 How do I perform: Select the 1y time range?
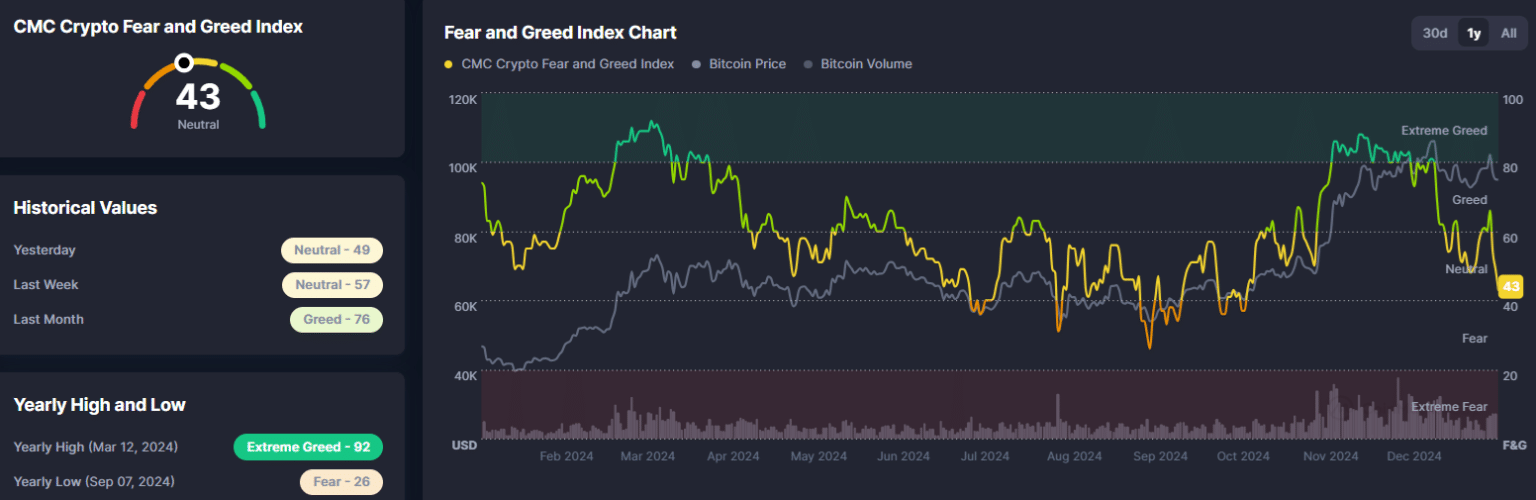[x=1474, y=33]
